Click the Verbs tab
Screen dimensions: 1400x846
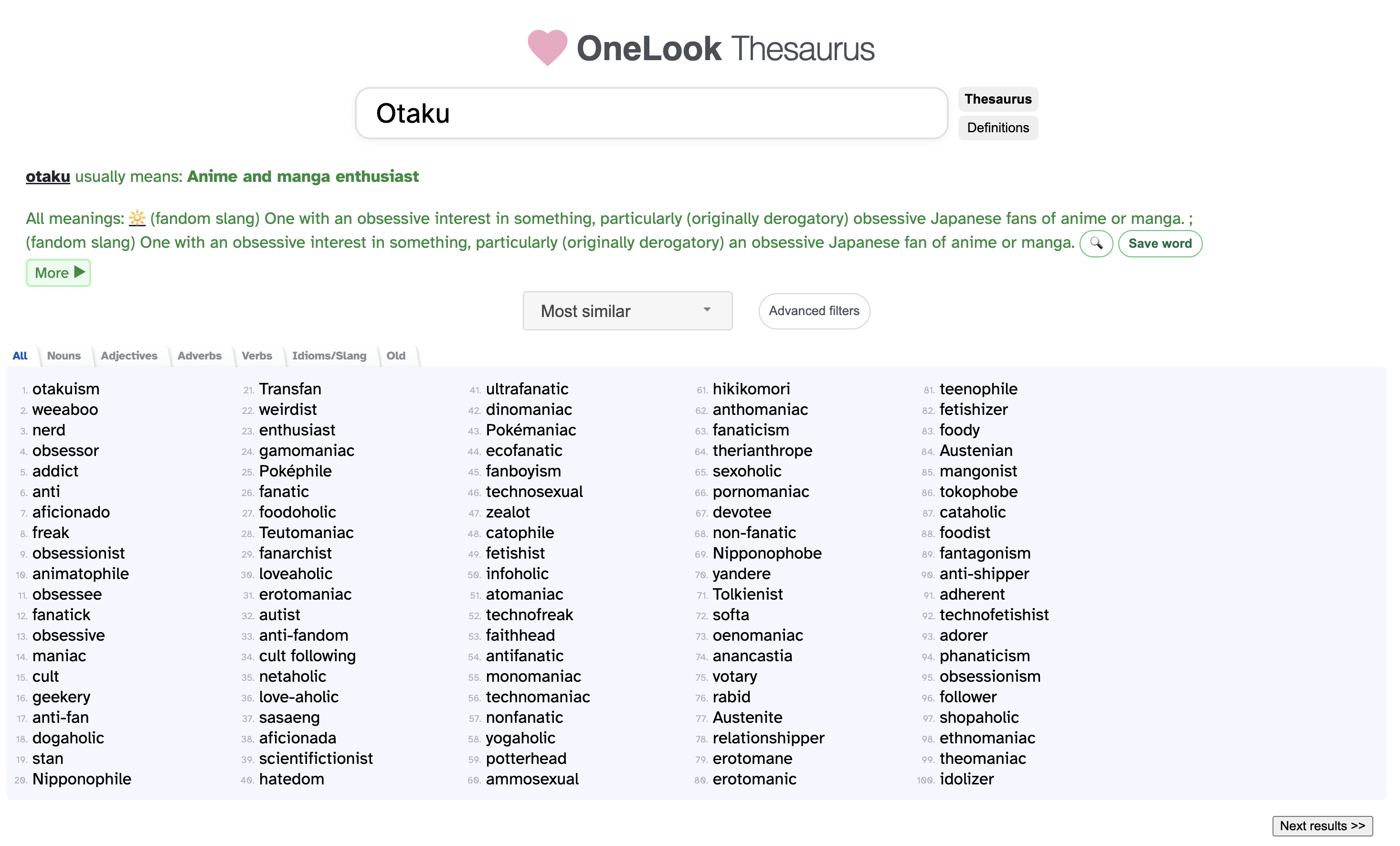pos(257,356)
